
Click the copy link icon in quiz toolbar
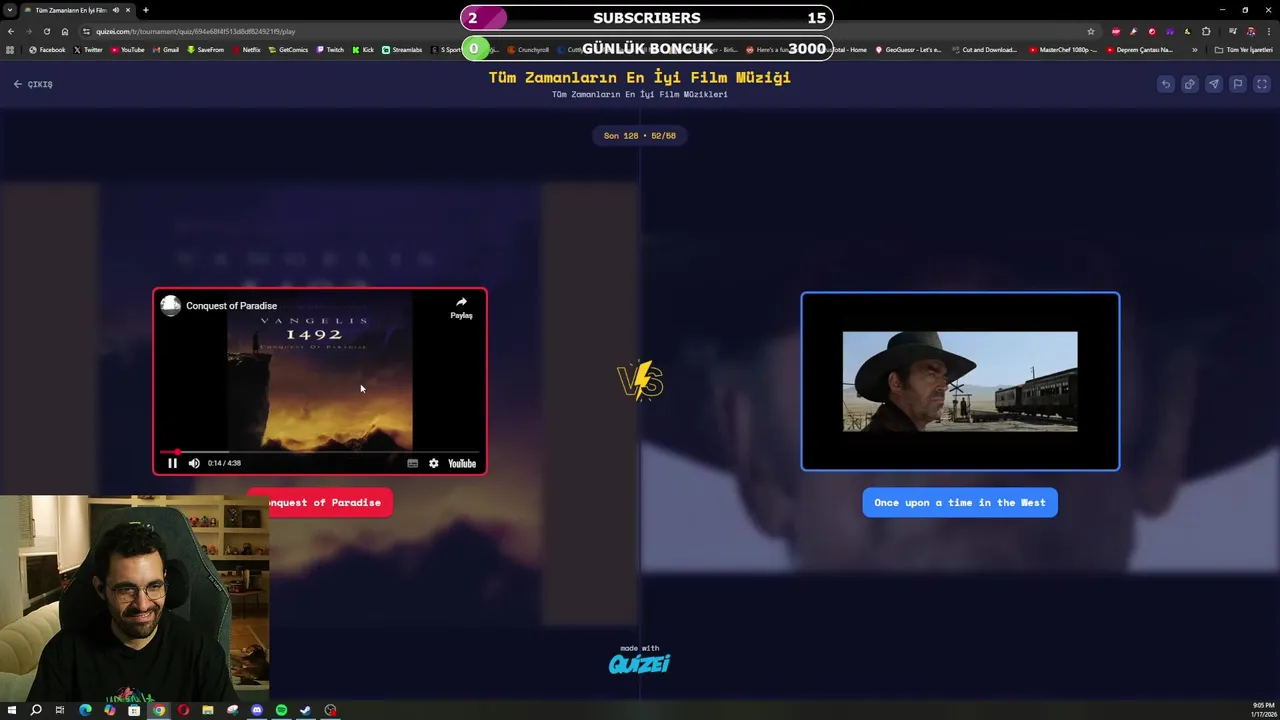pyautogui.click(x=1190, y=84)
